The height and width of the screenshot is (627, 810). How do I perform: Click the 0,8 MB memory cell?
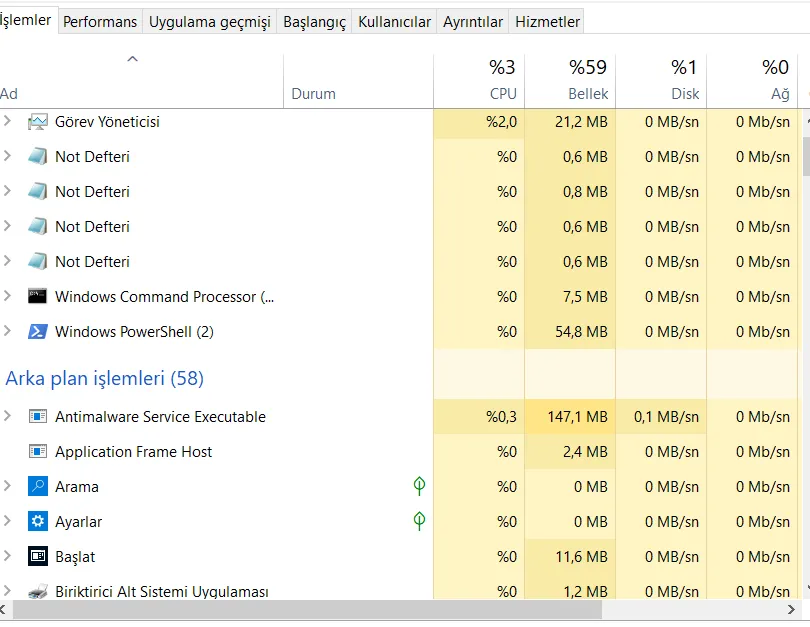[570, 192]
